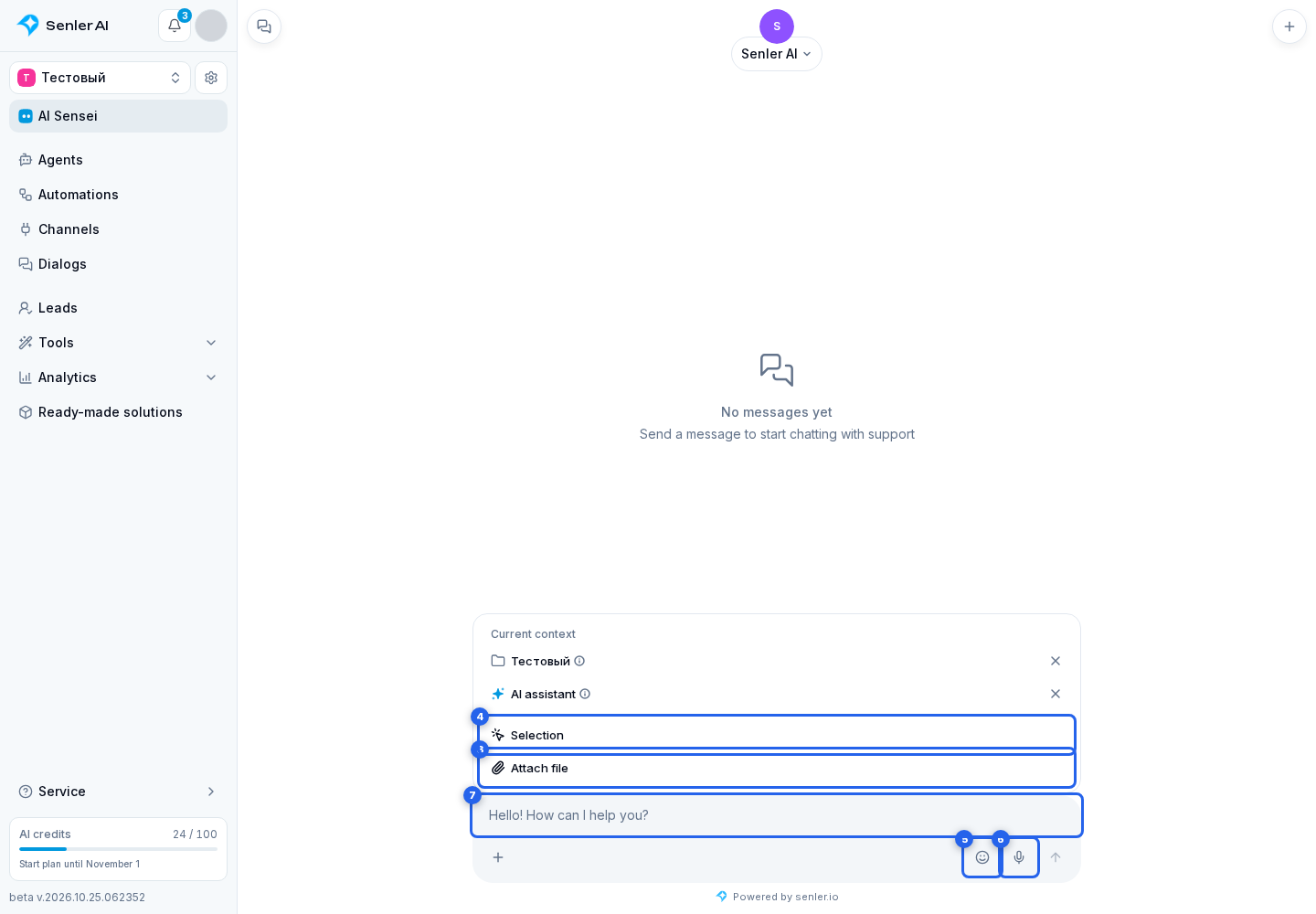Click Attach file option
This screenshot has height=914, width=1316.
pos(777,768)
